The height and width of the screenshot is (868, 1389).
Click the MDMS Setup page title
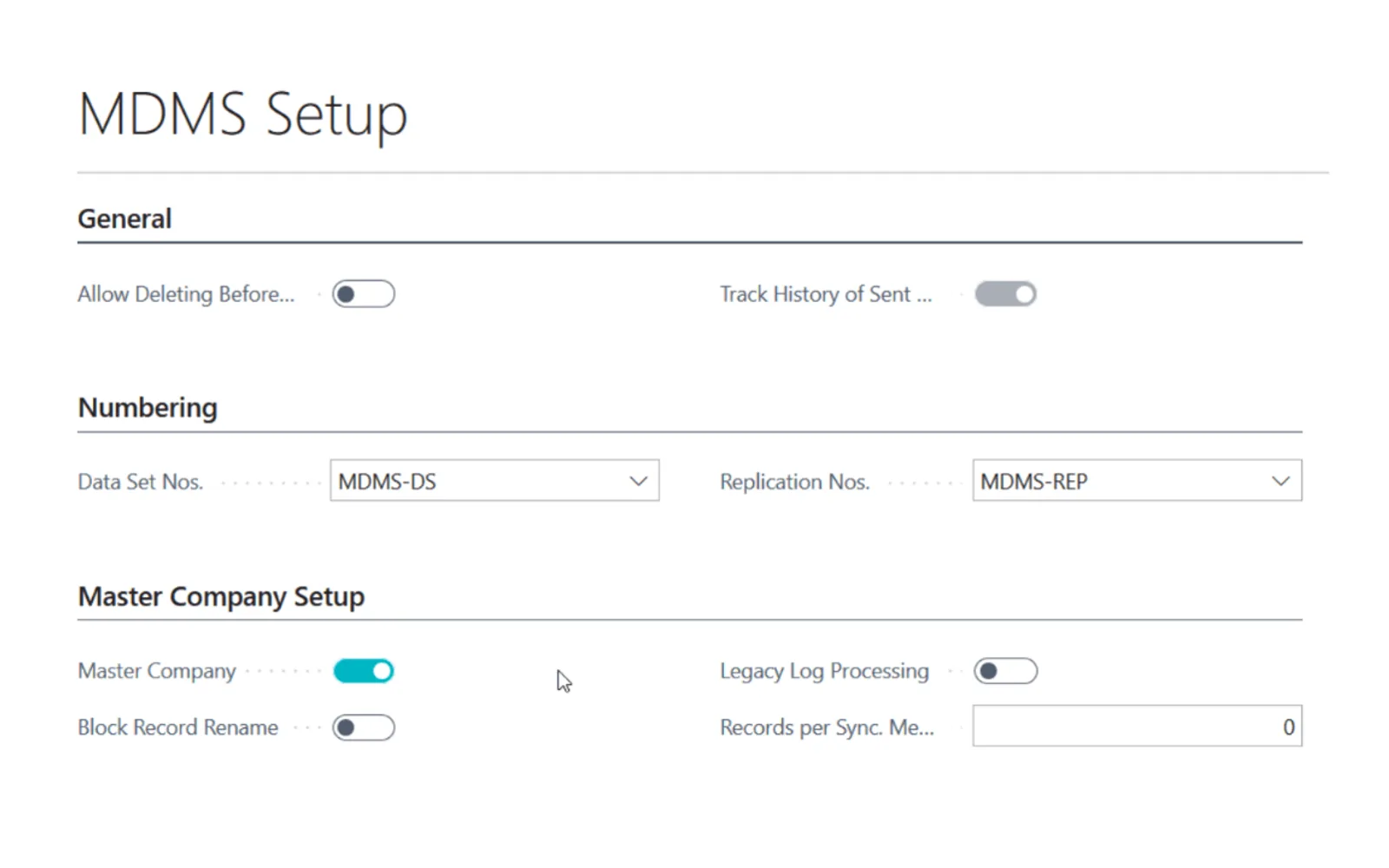tap(243, 115)
